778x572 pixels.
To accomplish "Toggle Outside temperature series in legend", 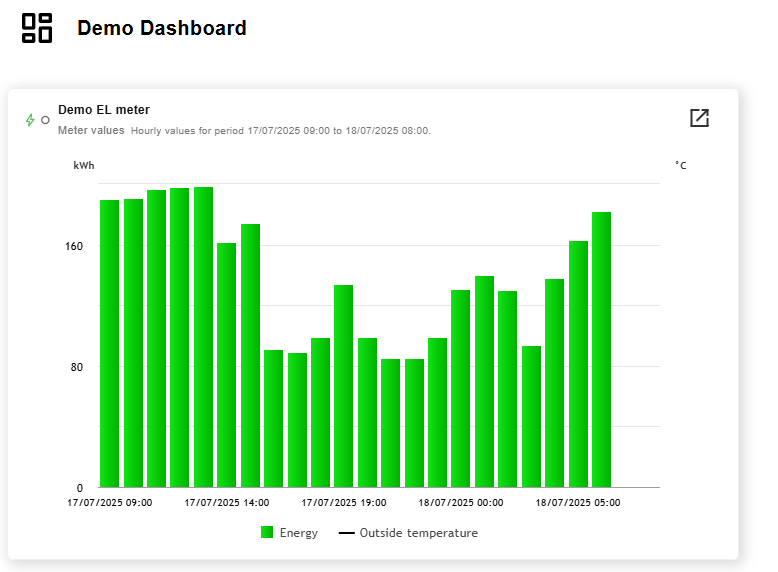I will pyautogui.click(x=408, y=533).
